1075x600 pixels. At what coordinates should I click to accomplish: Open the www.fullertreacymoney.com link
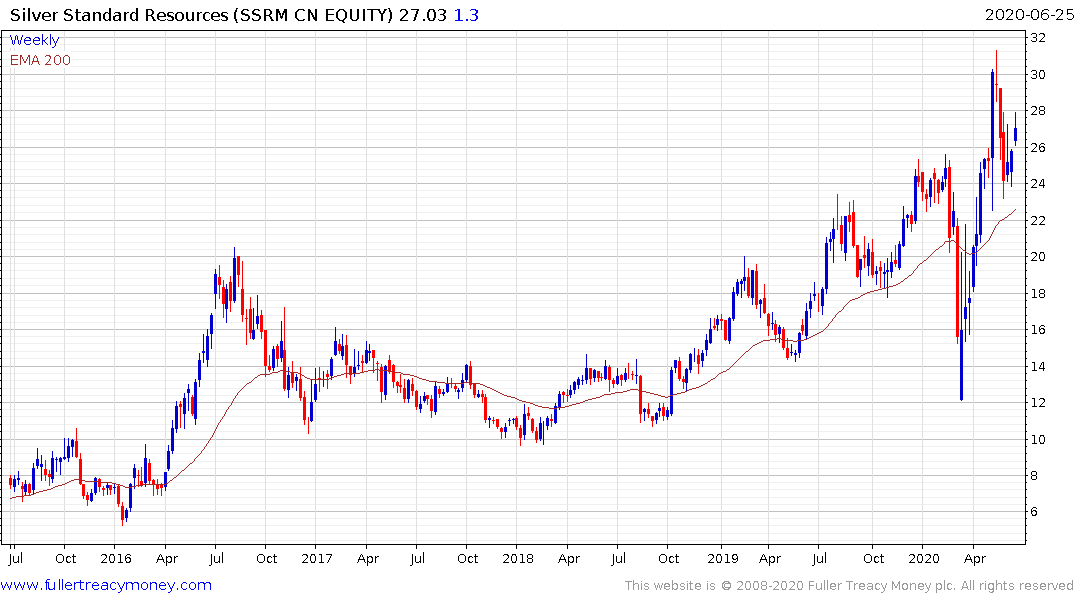(106, 585)
